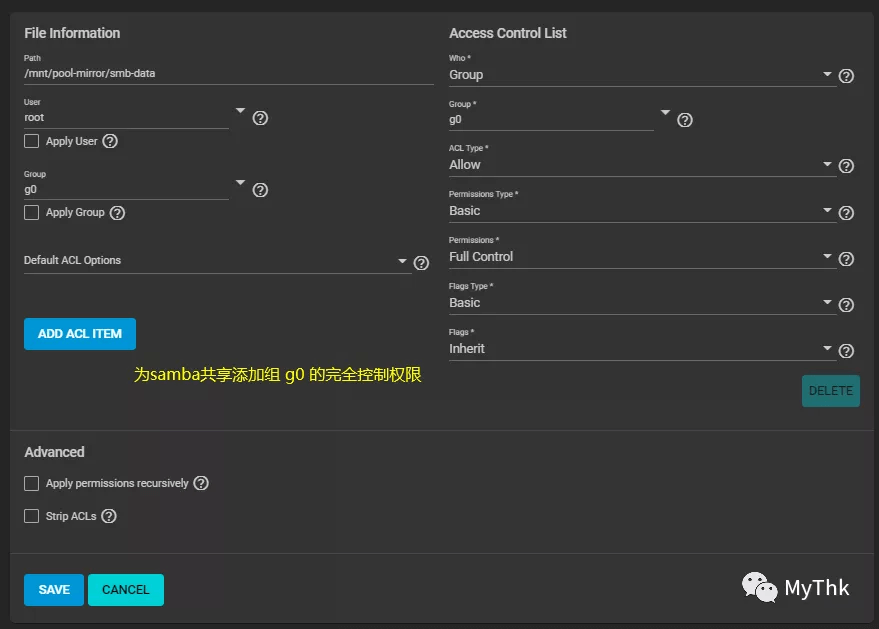Open help for ACL Group g0 field

point(685,120)
